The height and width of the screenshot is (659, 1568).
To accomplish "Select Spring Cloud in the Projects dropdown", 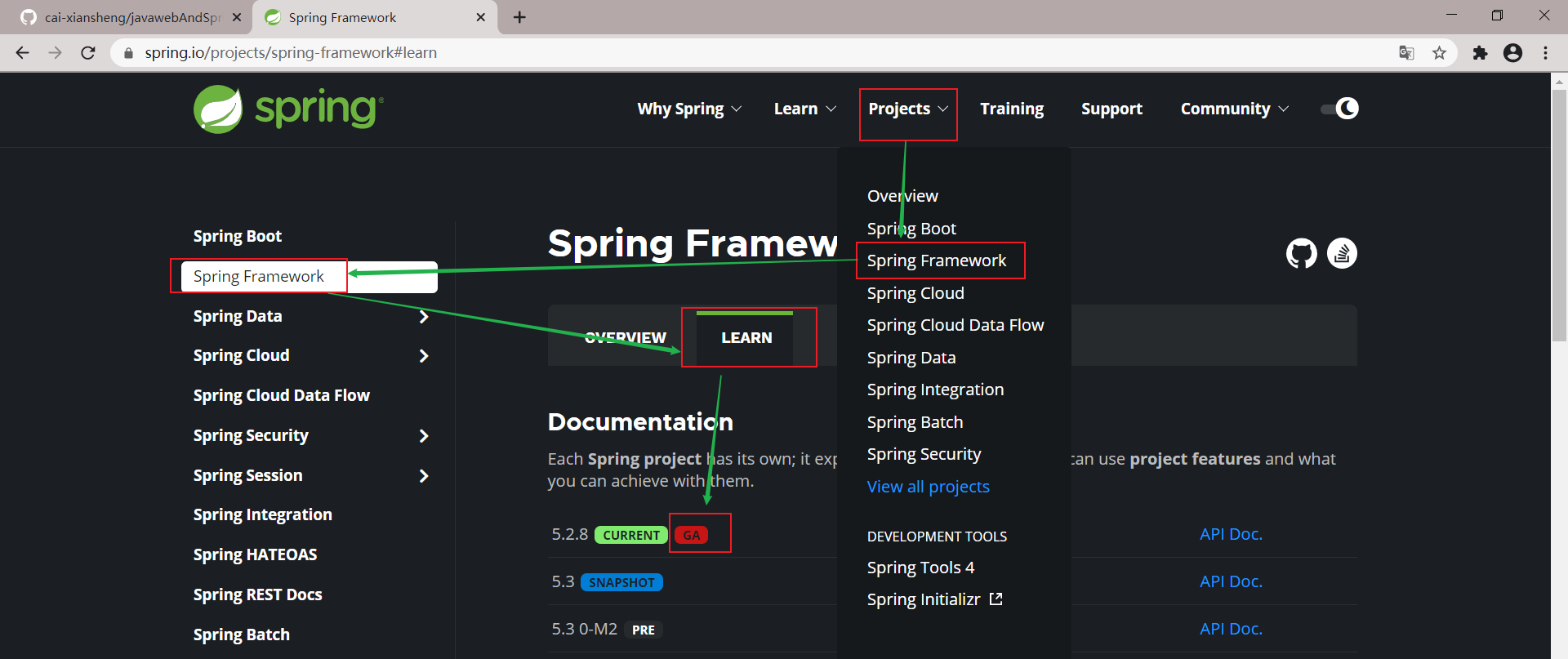I will 915,293.
